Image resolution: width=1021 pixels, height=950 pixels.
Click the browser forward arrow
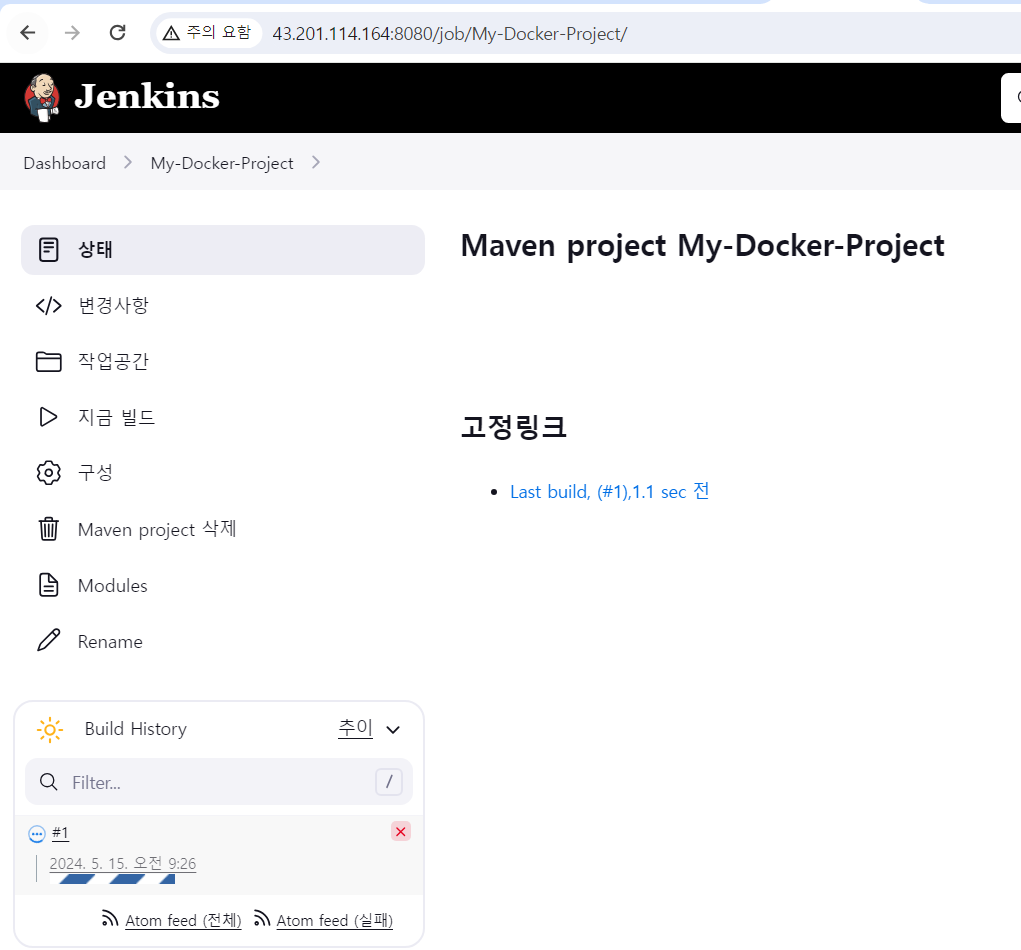coord(72,33)
